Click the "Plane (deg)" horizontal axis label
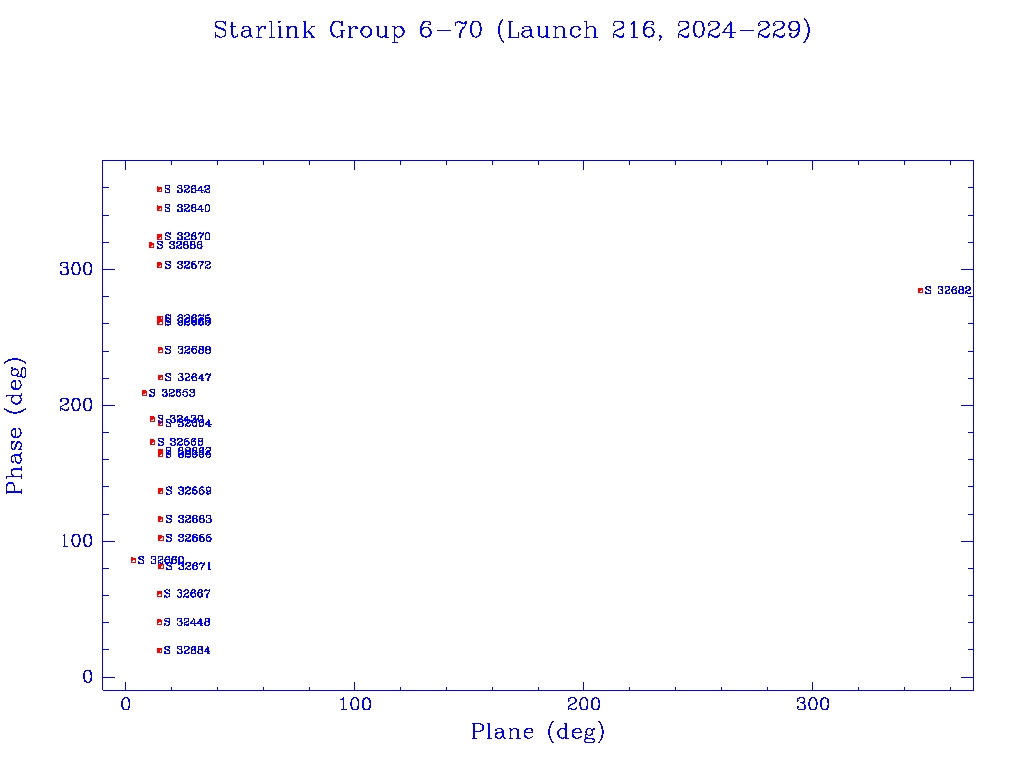This screenshot has height=768, width=1024. pos(537,731)
